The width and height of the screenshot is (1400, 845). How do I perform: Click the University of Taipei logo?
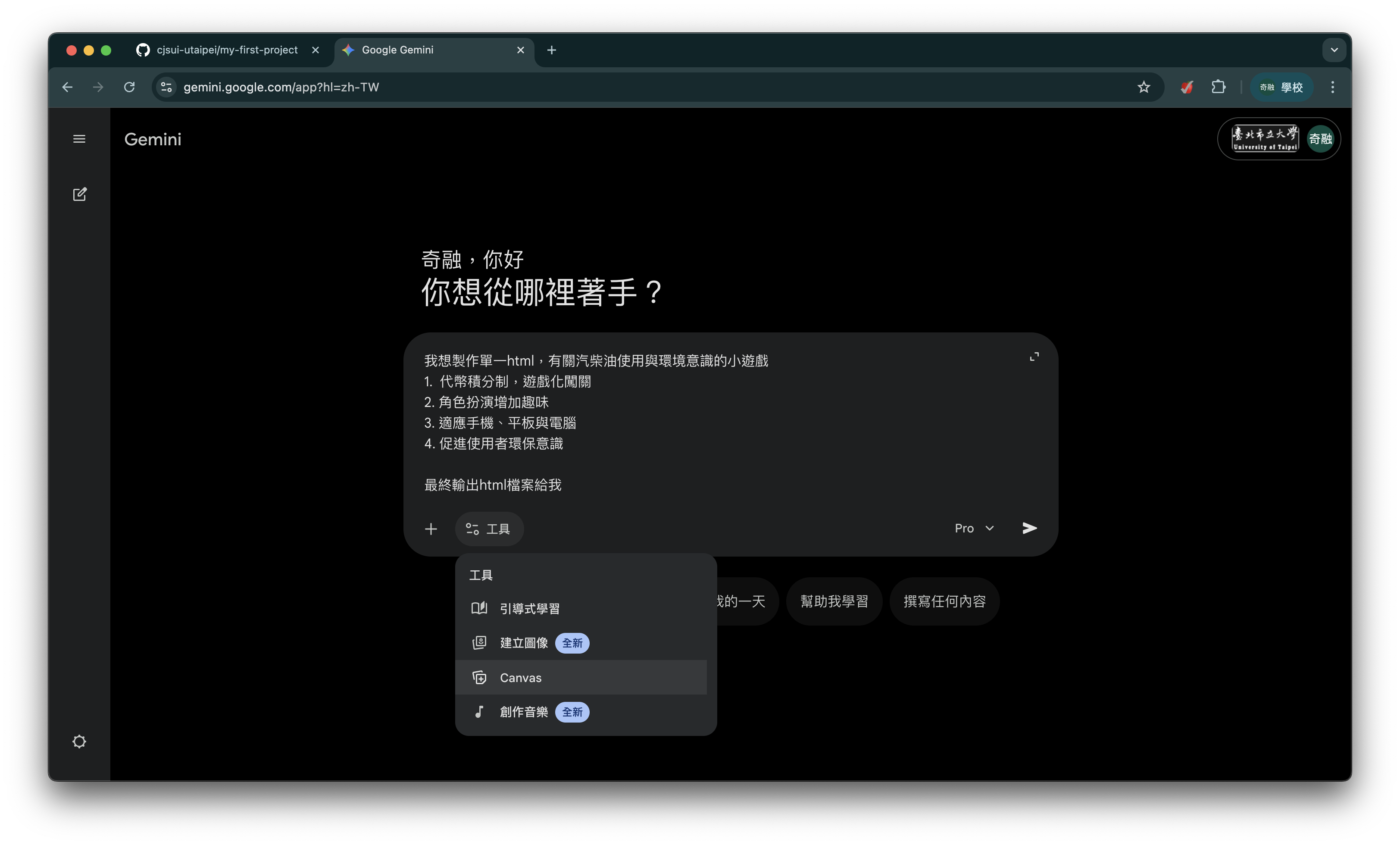pyautogui.click(x=1265, y=139)
